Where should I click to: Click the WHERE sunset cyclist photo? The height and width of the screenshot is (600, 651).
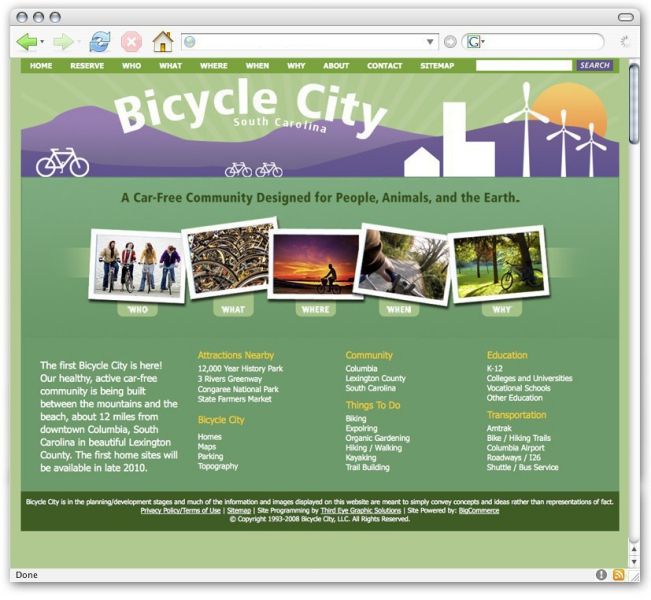pos(316,264)
